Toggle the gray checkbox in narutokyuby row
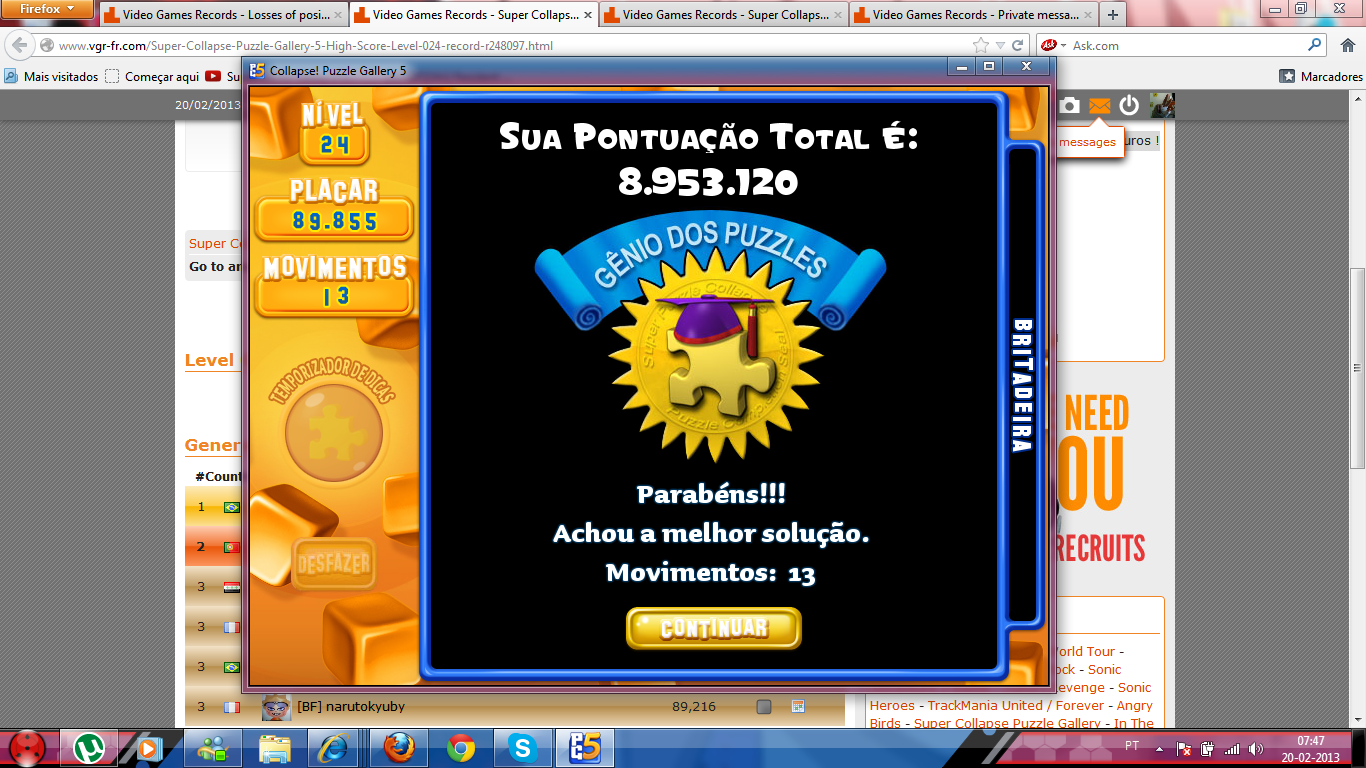Viewport: 1366px width, 768px height. [x=764, y=707]
